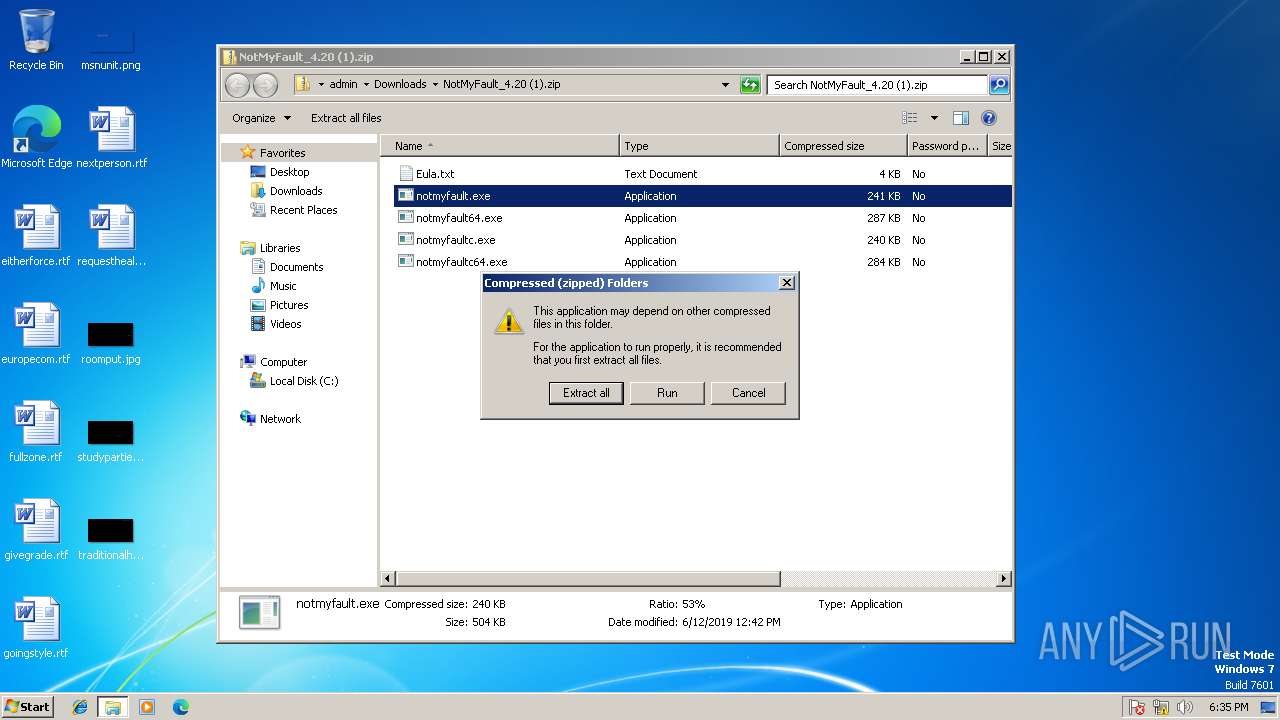The height and width of the screenshot is (720, 1280).
Task: Select fullzone.rtf on desktop
Action: pos(36,432)
